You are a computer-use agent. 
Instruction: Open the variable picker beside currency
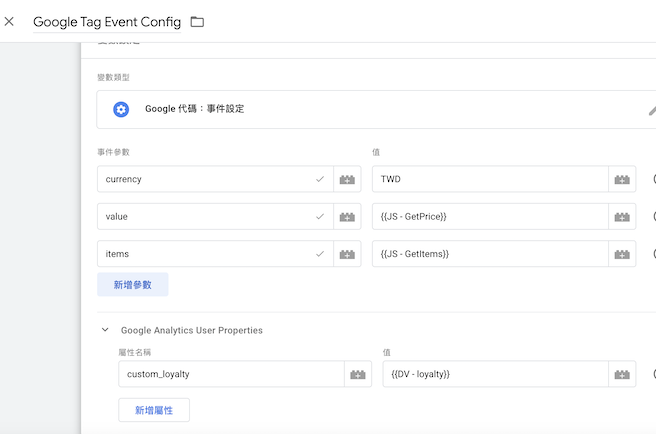pos(347,180)
